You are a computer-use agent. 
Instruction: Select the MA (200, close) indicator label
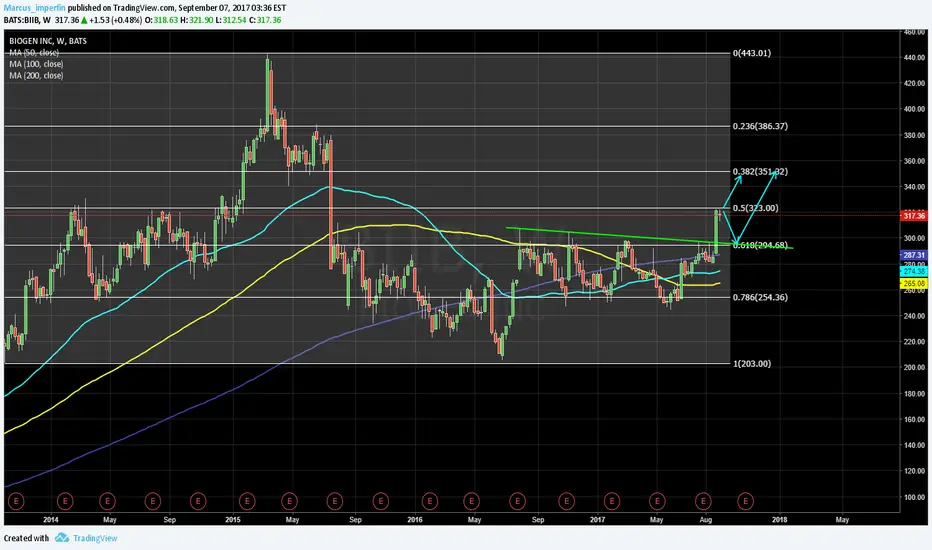(36, 76)
